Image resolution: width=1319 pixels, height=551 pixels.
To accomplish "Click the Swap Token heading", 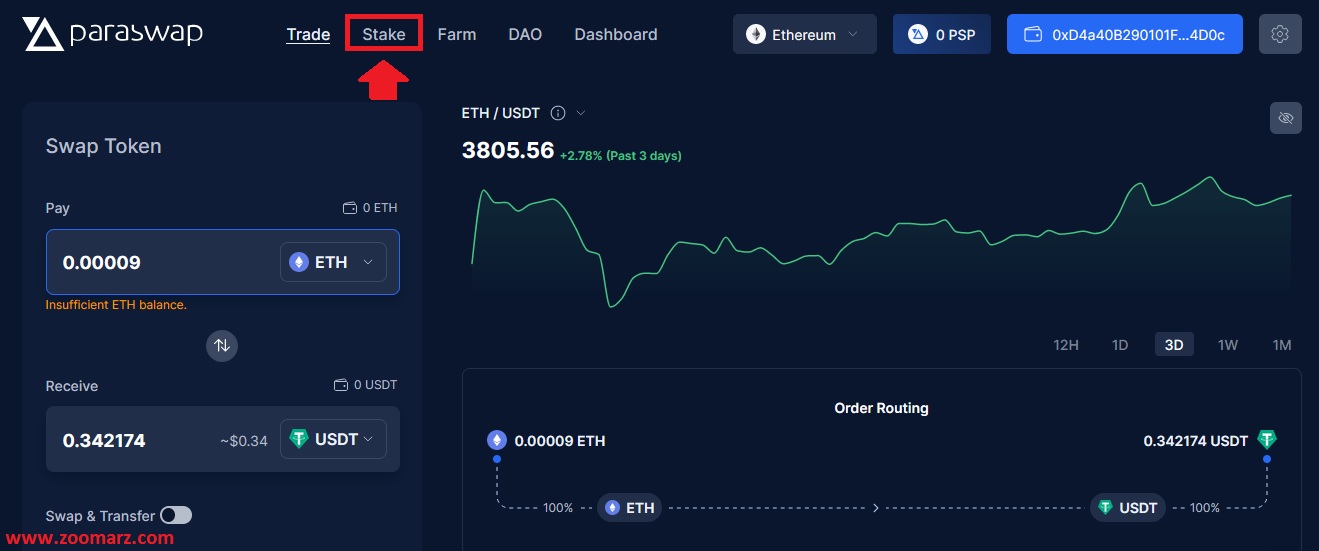I will (x=104, y=146).
